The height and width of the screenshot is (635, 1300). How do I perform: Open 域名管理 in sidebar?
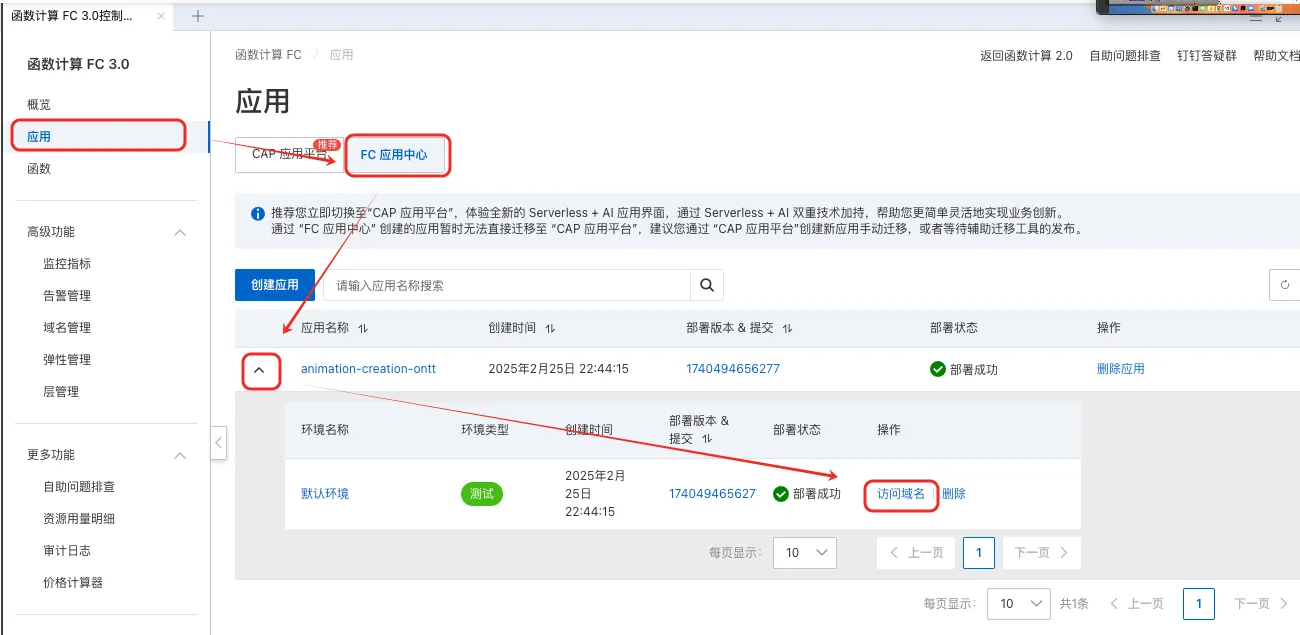pos(67,328)
